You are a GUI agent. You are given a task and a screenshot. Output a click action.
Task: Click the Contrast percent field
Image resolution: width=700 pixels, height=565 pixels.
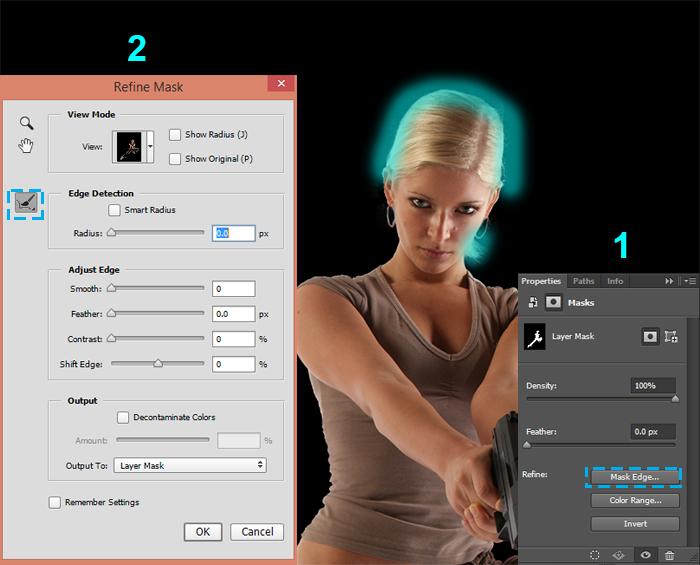point(233,339)
